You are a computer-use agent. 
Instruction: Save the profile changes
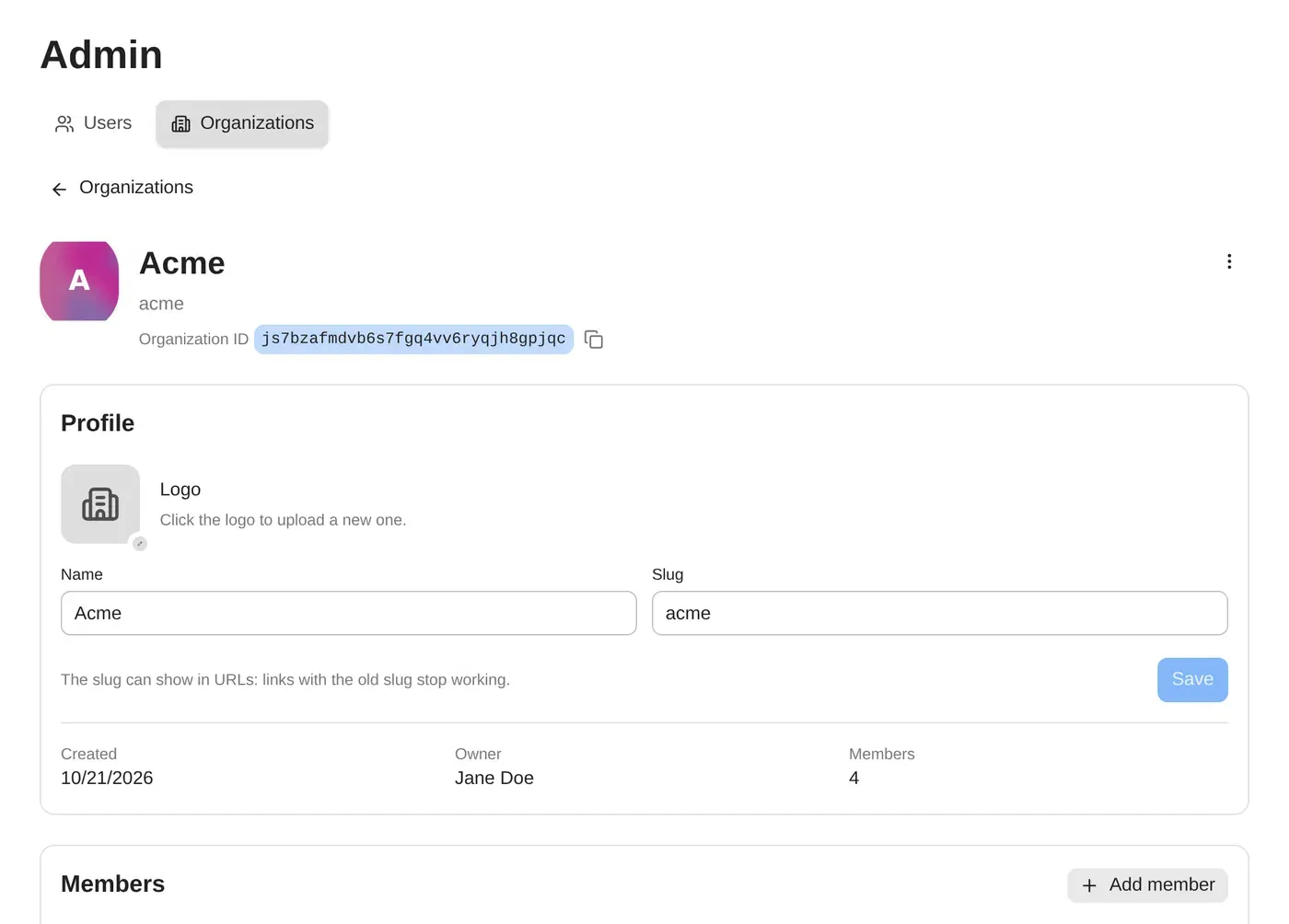[1192, 679]
